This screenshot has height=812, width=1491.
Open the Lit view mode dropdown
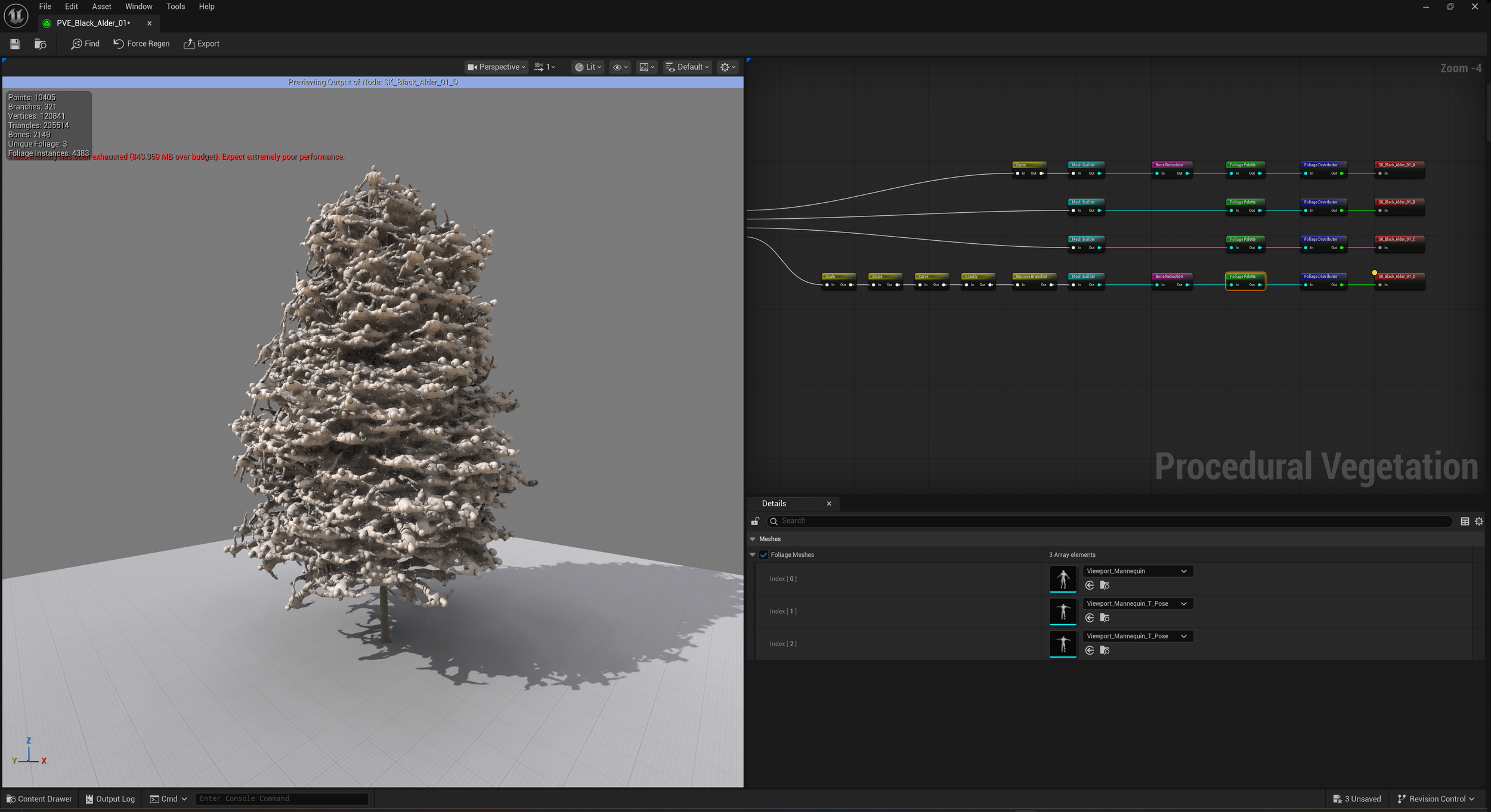588,67
